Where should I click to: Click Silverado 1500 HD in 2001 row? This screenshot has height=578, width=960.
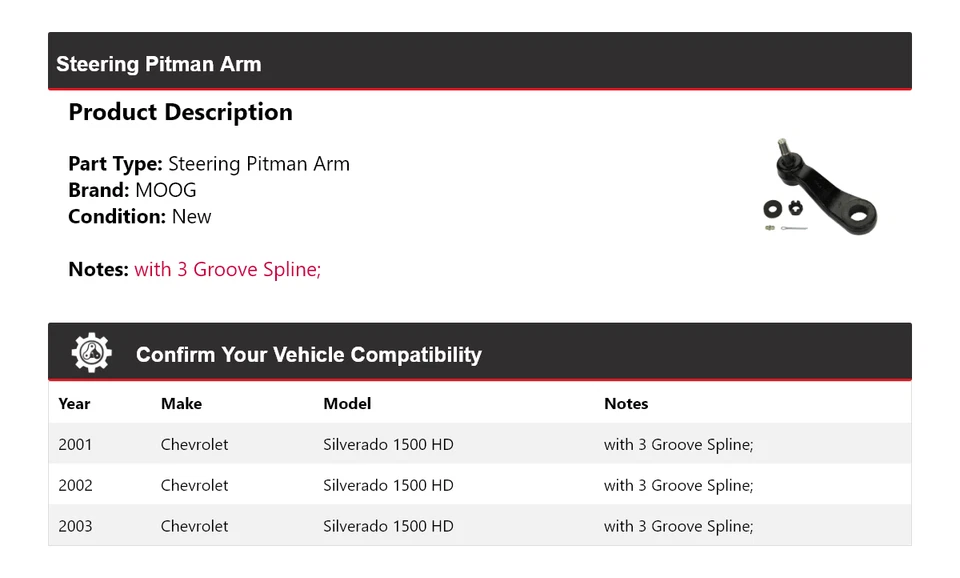coord(388,444)
